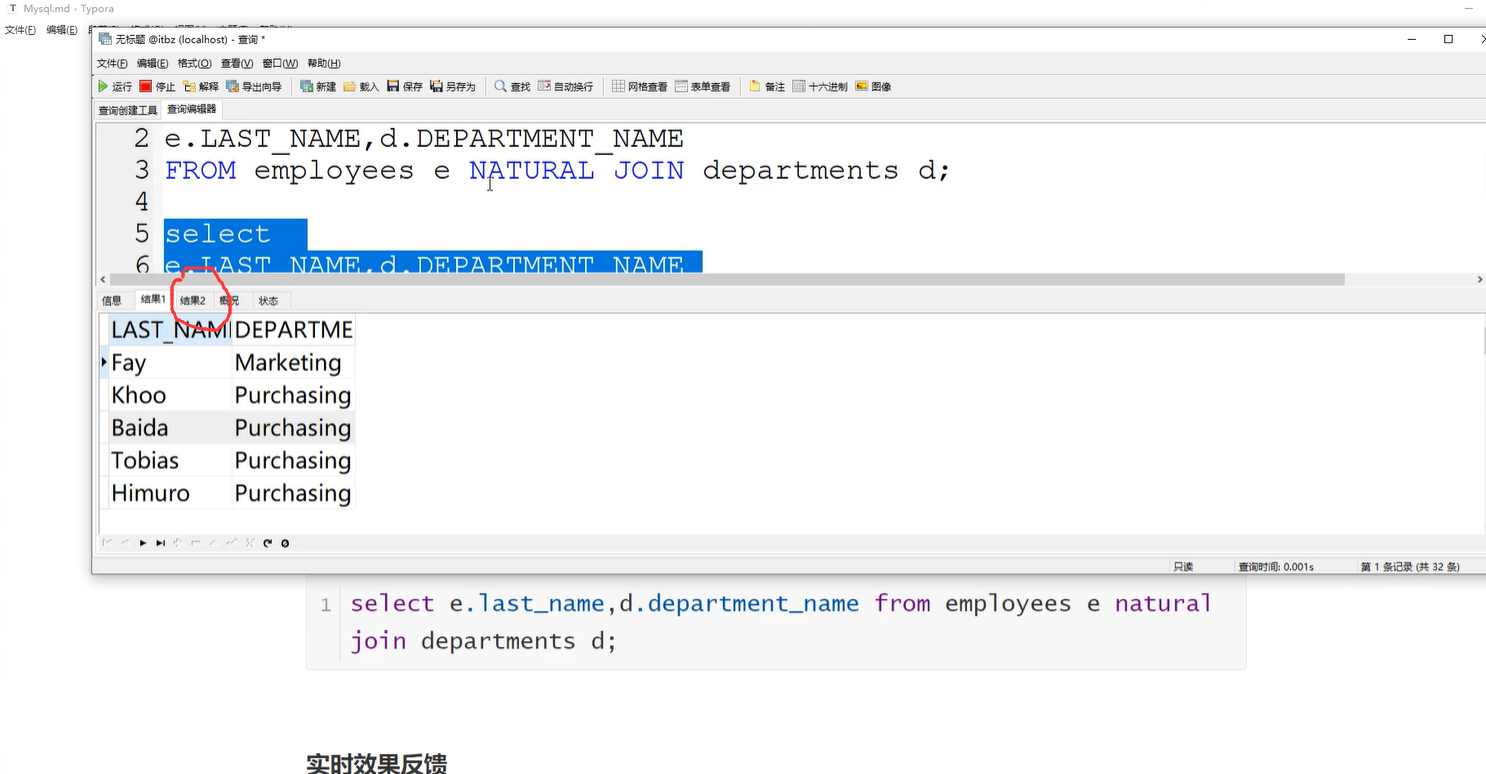The image size is (1486, 774).
Task: Click highlighted select on line 5
Action: point(217,234)
